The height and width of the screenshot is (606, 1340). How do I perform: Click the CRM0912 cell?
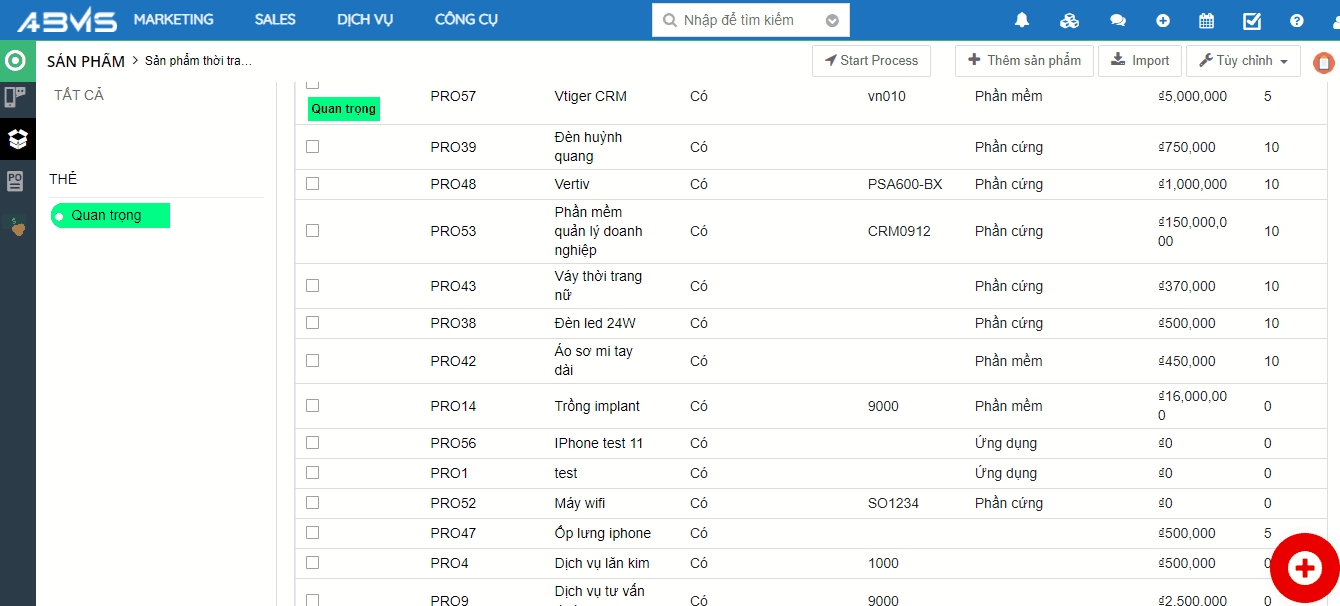pos(899,231)
